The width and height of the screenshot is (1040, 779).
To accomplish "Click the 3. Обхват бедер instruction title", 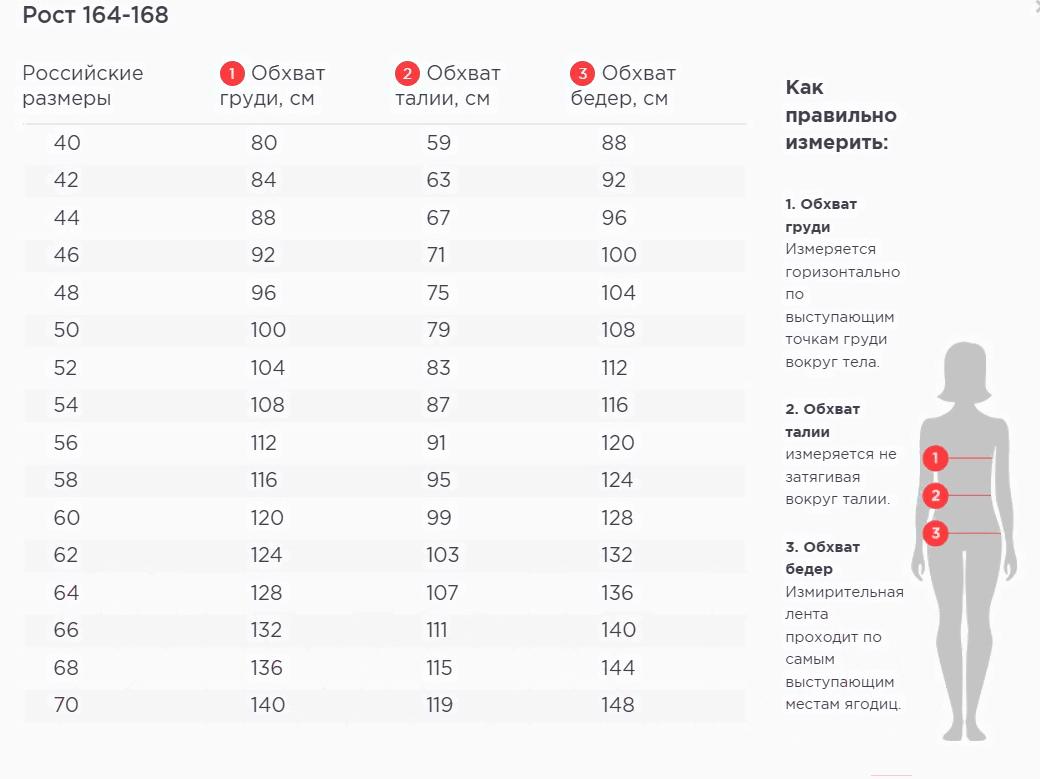I will (822, 558).
